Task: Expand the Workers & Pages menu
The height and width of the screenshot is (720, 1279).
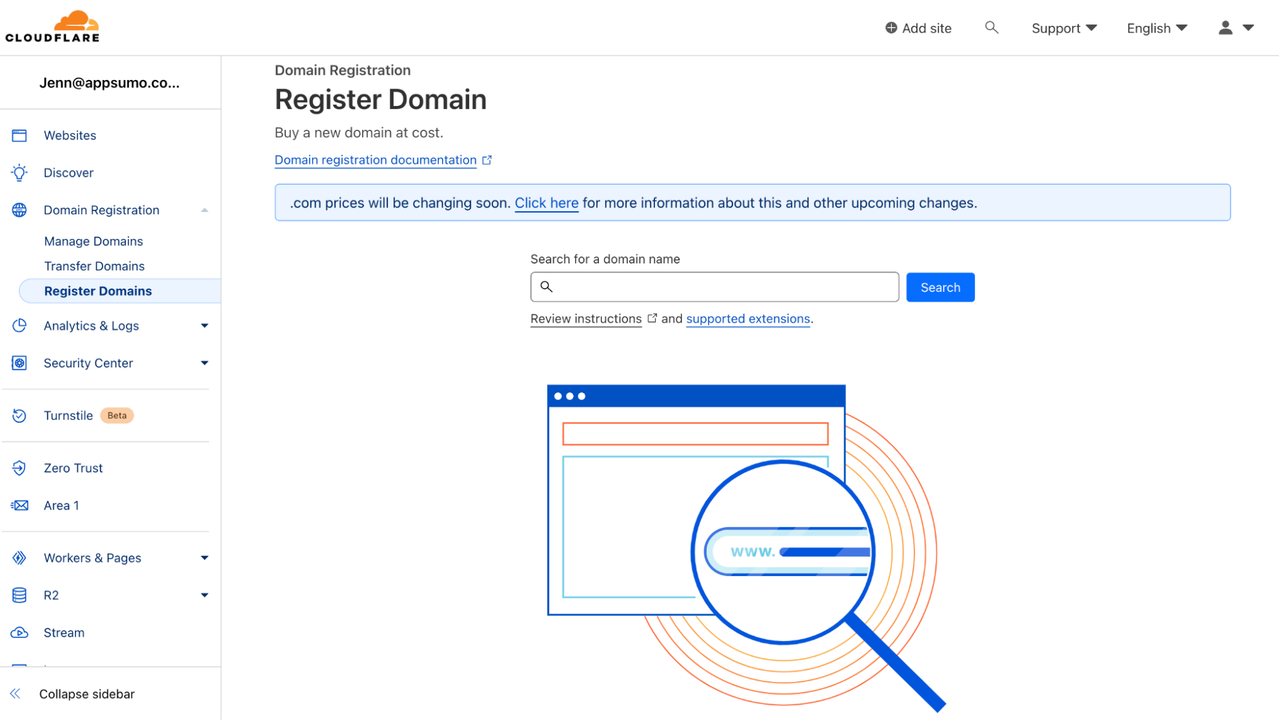Action: tap(204, 558)
